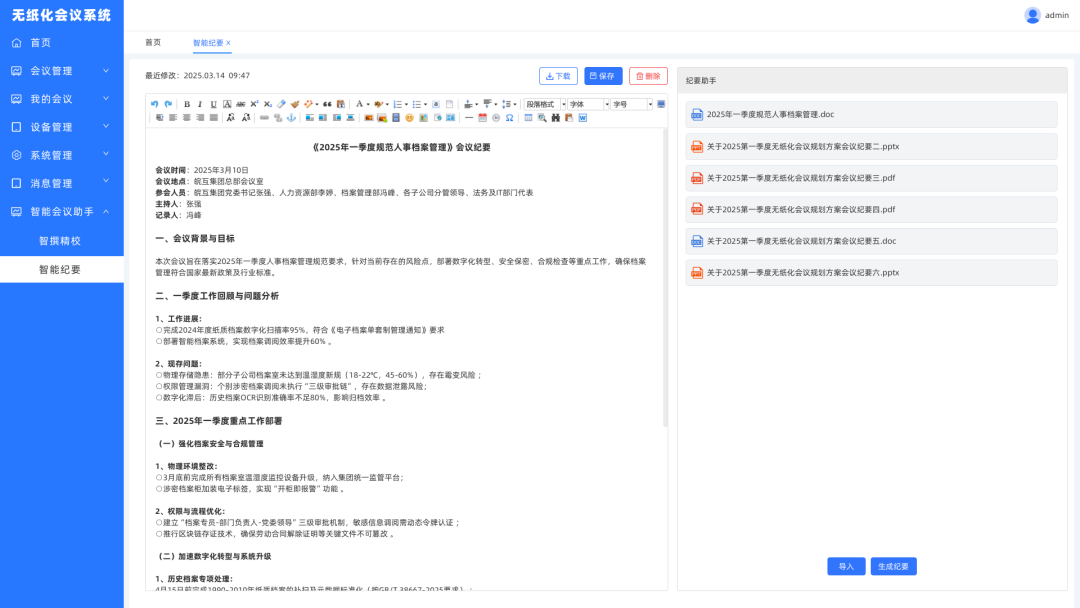This screenshot has height=608, width=1080.
Task: Open the 字体 font family dropdown
Action: pyautogui.click(x=588, y=104)
